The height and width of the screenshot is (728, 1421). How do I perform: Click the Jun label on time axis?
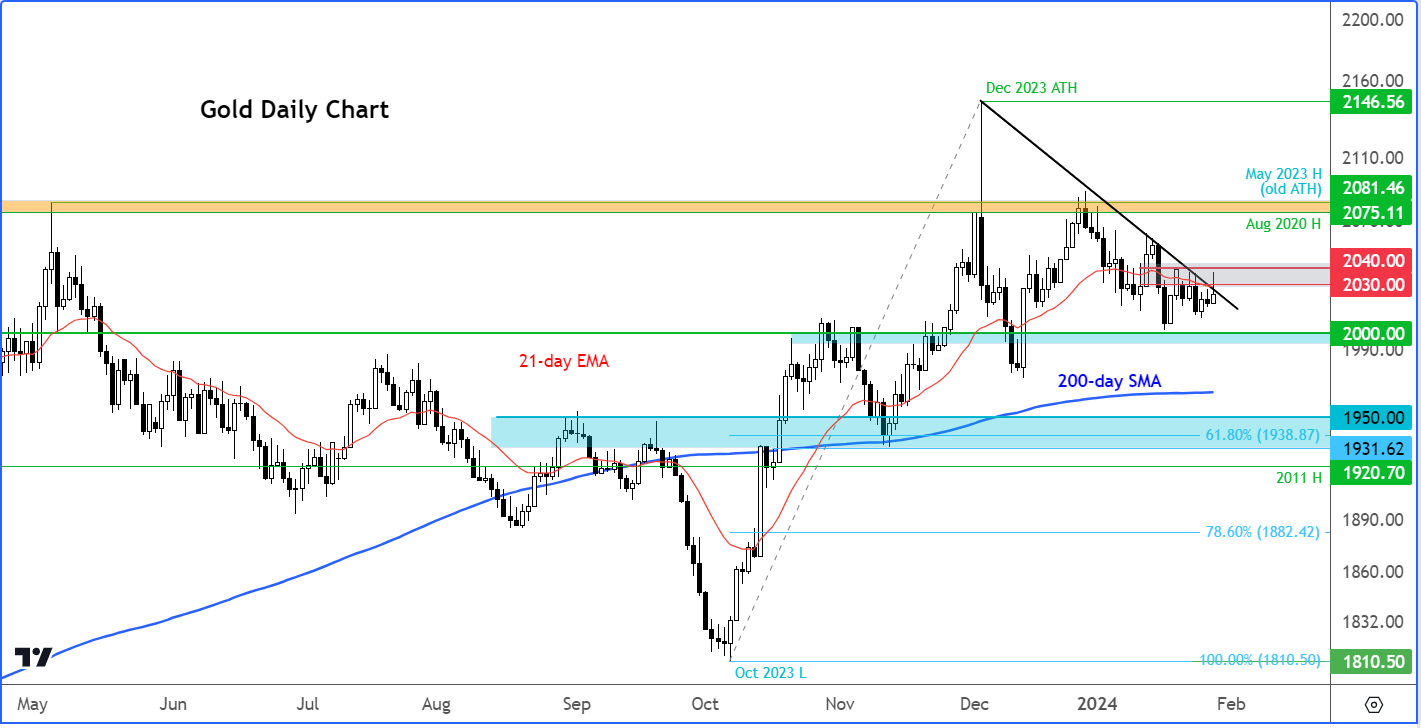pos(174,704)
